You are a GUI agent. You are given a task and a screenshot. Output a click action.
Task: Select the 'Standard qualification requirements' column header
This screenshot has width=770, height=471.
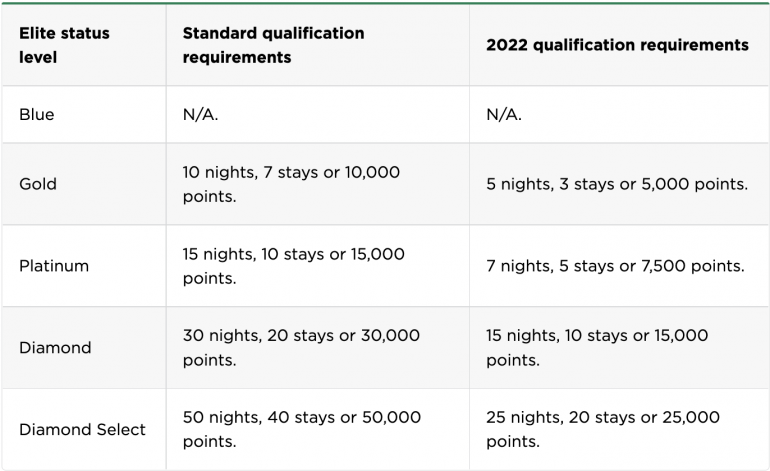[273, 45]
